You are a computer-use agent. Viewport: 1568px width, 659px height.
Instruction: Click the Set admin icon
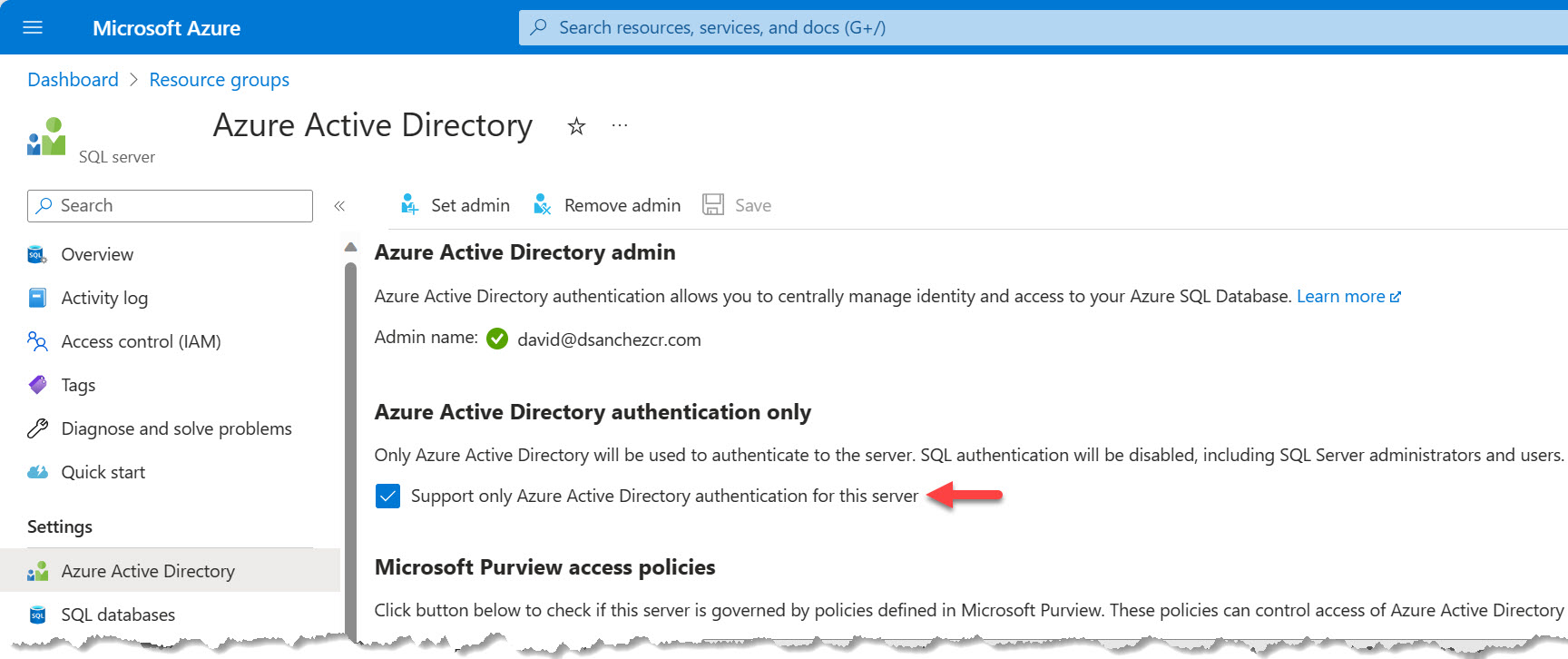point(410,205)
